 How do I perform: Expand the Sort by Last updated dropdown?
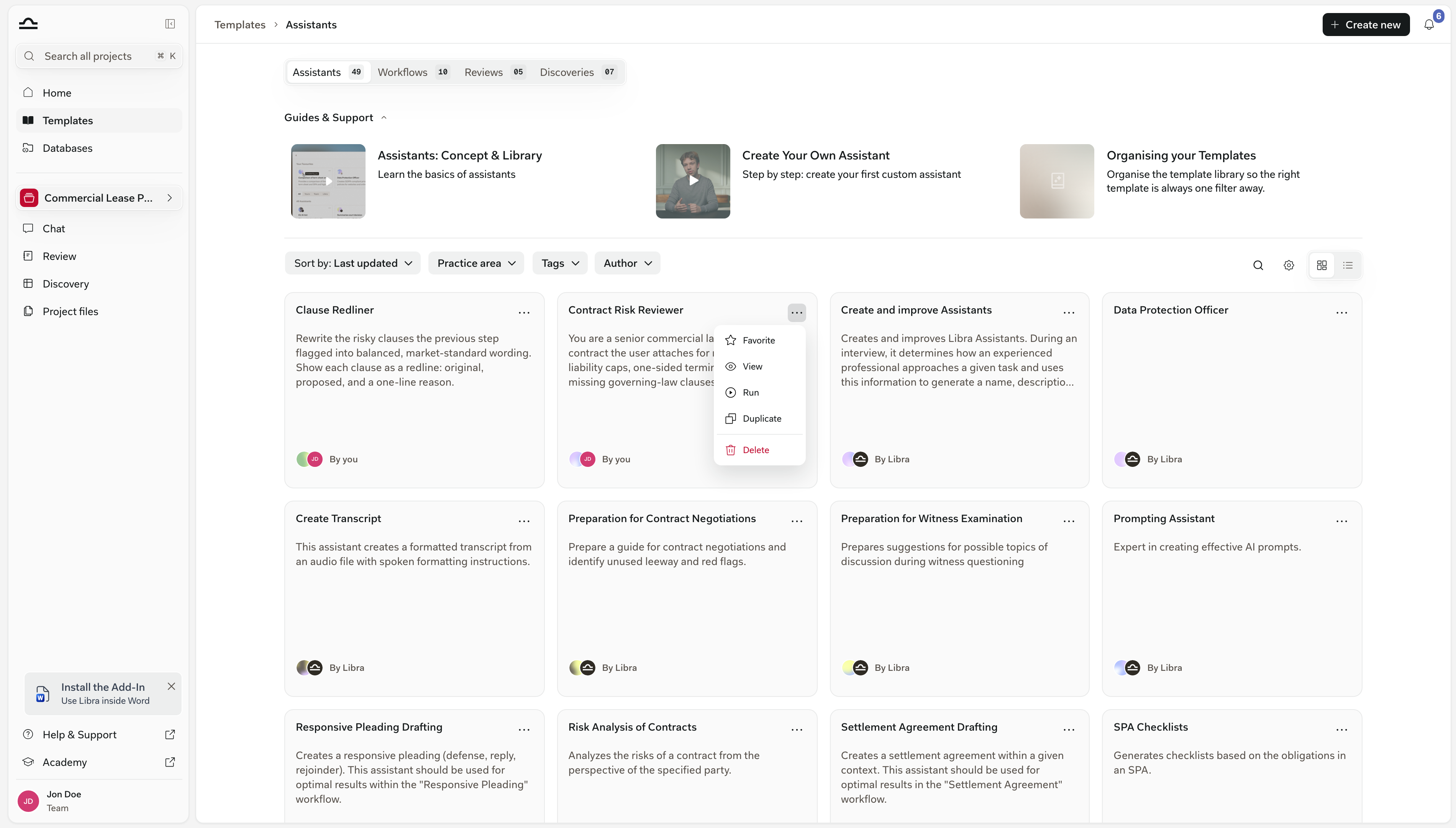click(353, 263)
